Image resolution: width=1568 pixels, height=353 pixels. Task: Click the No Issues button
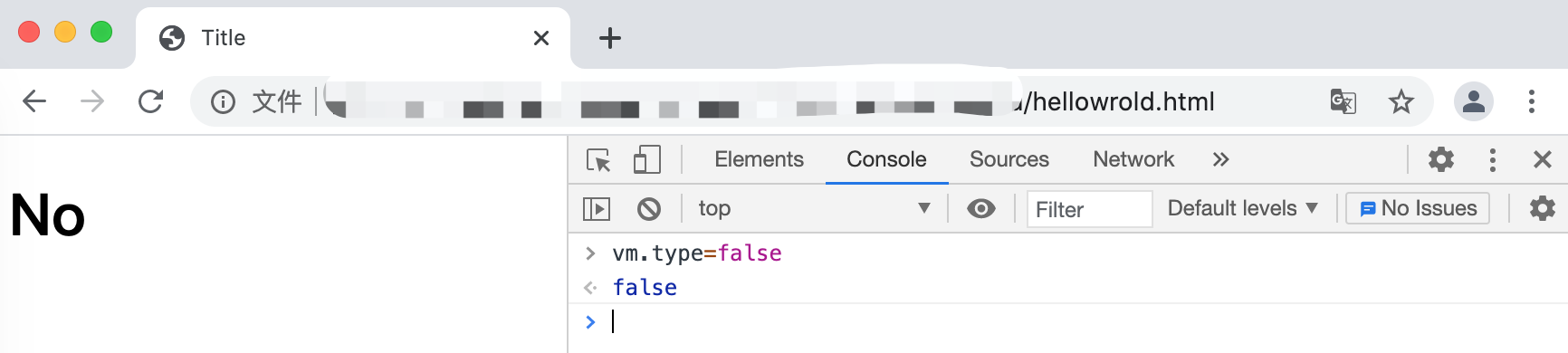[1418, 208]
